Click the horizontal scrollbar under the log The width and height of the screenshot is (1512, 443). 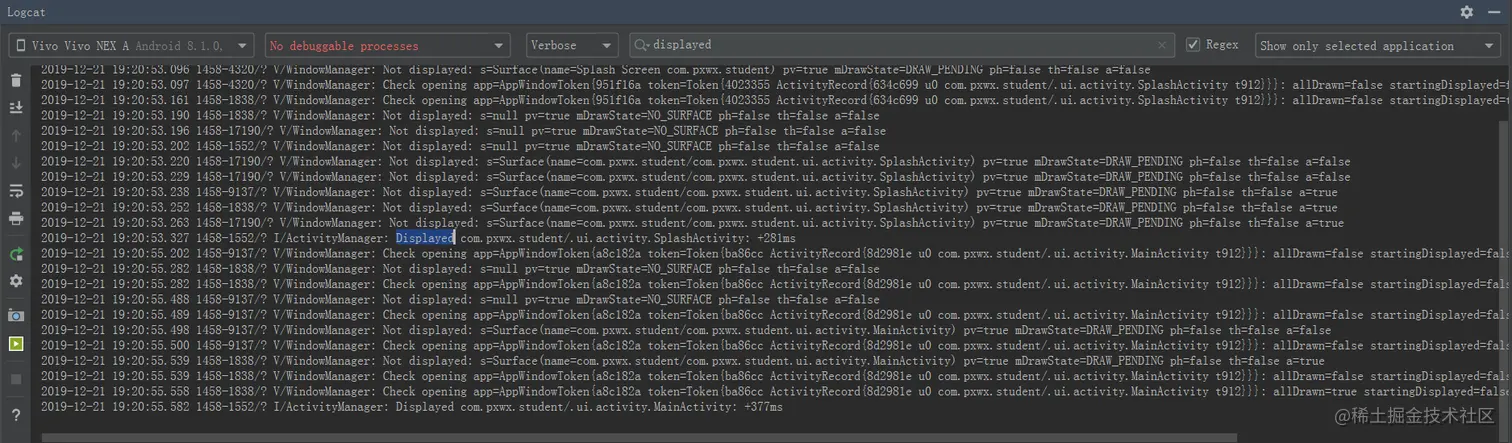click(640, 438)
